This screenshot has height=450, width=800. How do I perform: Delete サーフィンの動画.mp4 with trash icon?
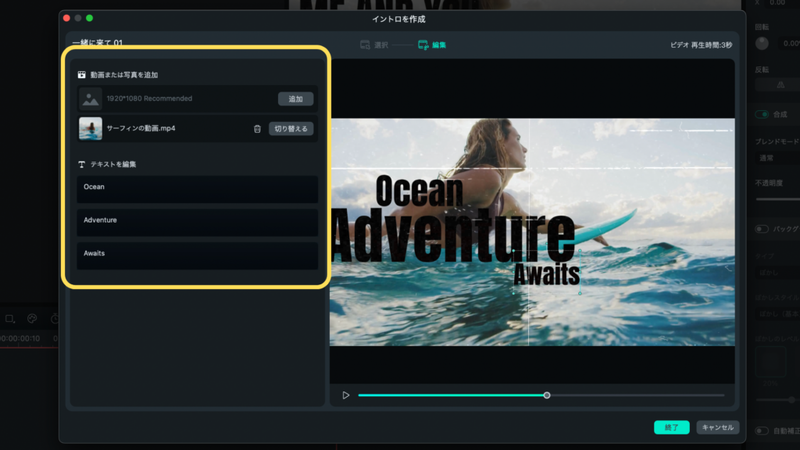(257, 129)
